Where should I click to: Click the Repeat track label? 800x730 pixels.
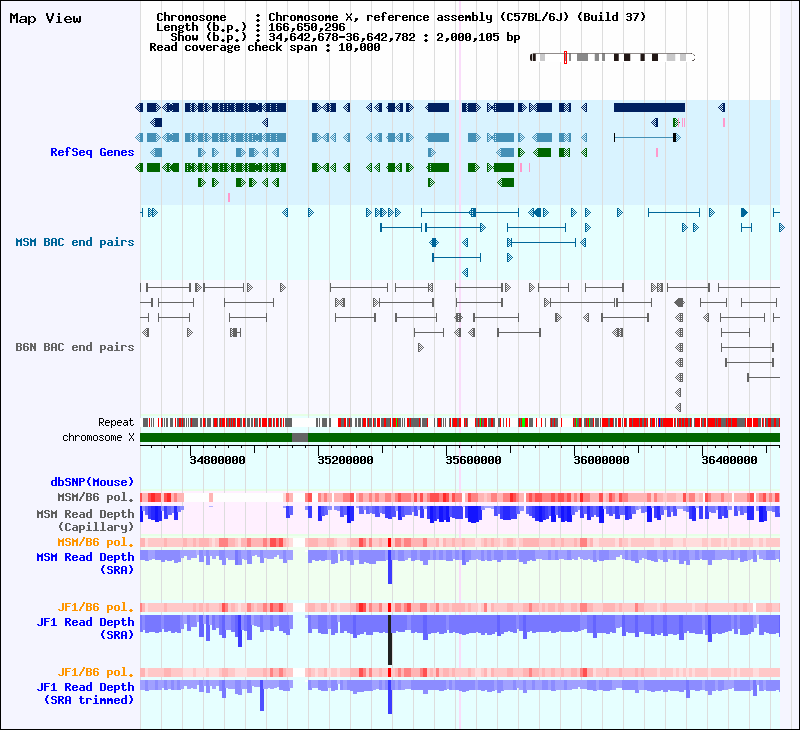pos(116,422)
